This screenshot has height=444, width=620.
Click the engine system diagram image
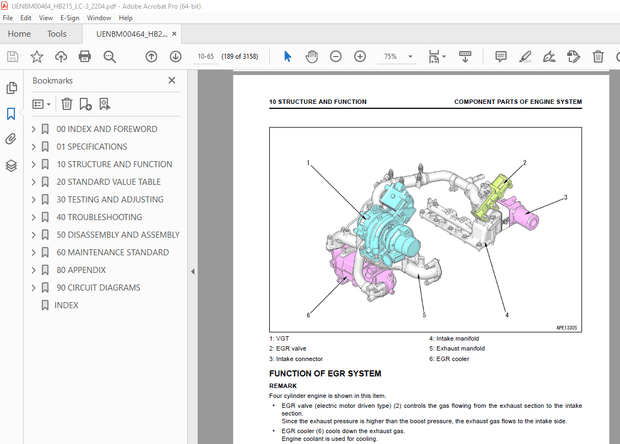(x=425, y=229)
